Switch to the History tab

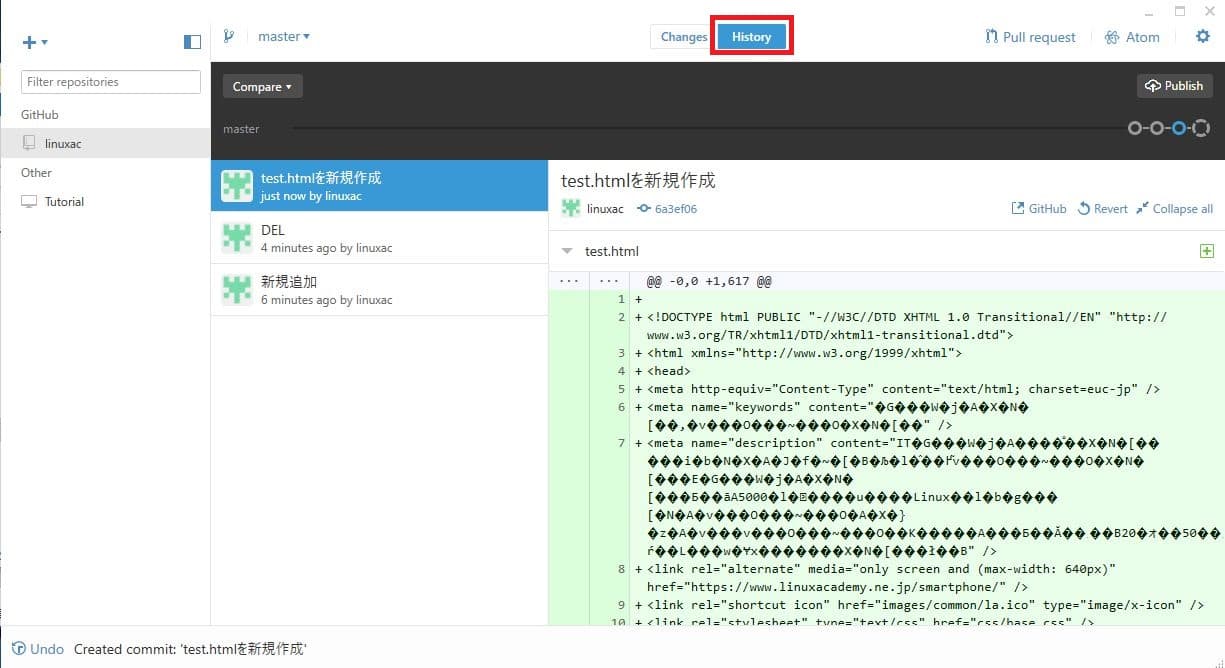coord(751,37)
